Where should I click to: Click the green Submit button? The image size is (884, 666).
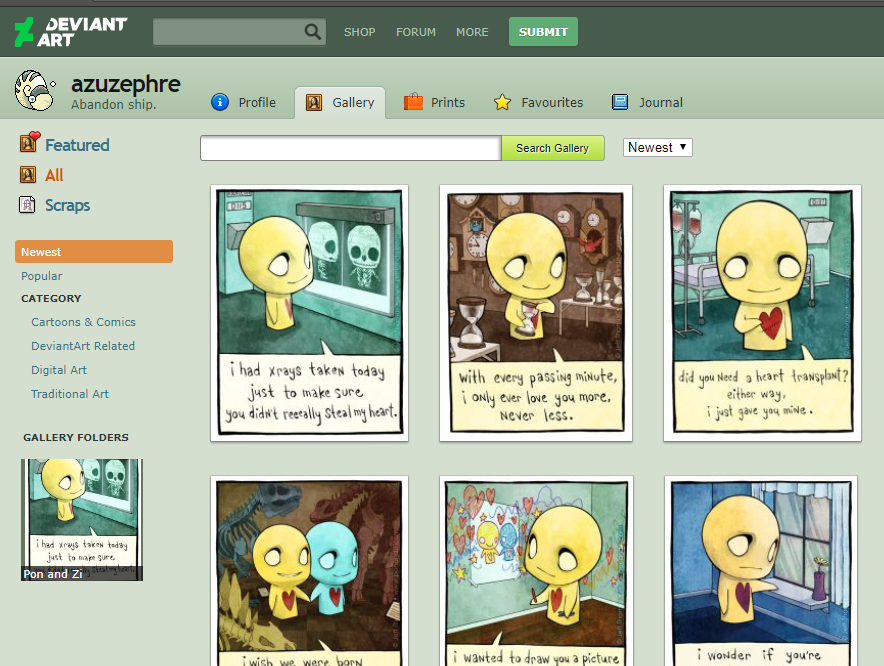click(543, 32)
